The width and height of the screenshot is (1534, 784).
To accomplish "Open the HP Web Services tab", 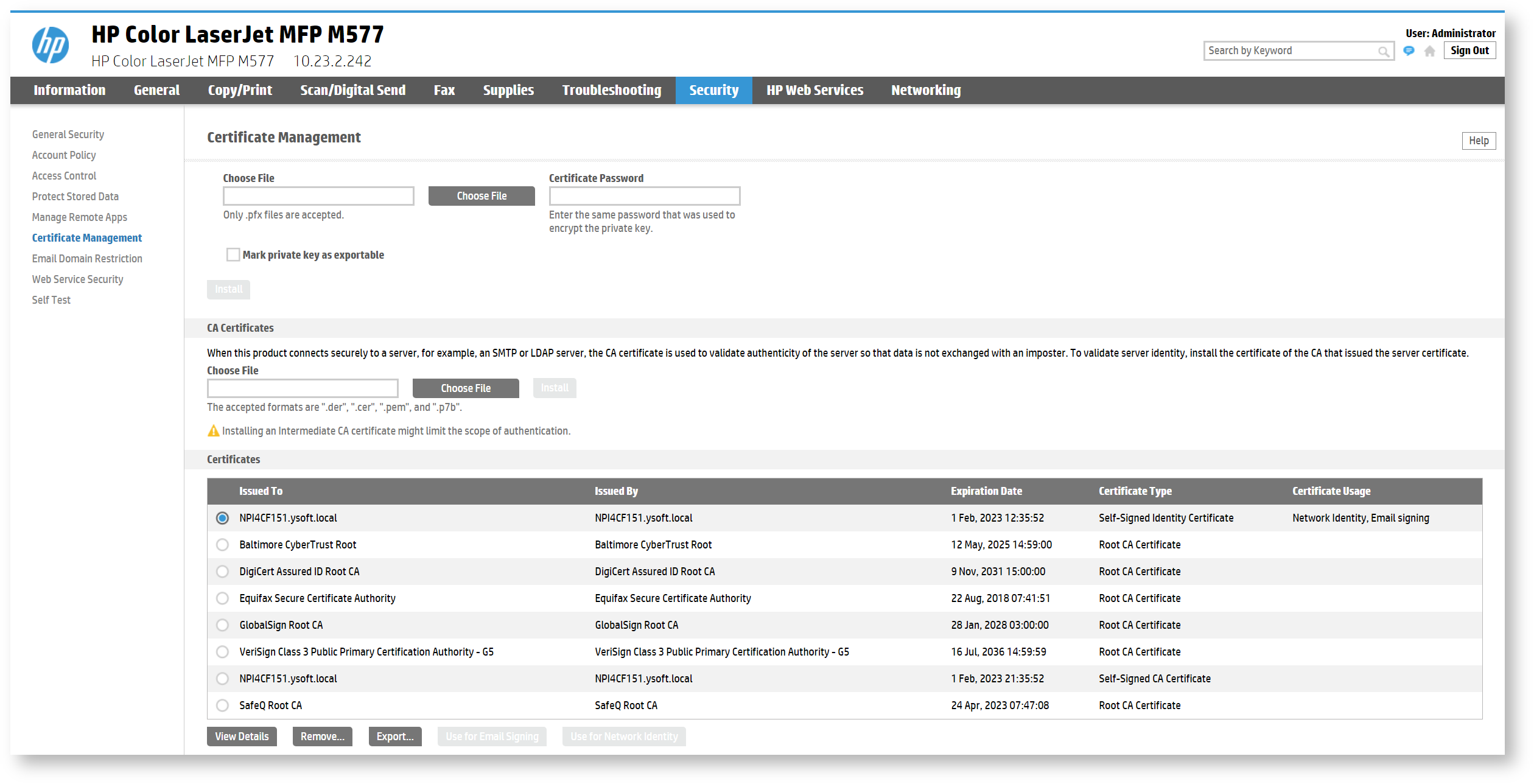I will (814, 90).
